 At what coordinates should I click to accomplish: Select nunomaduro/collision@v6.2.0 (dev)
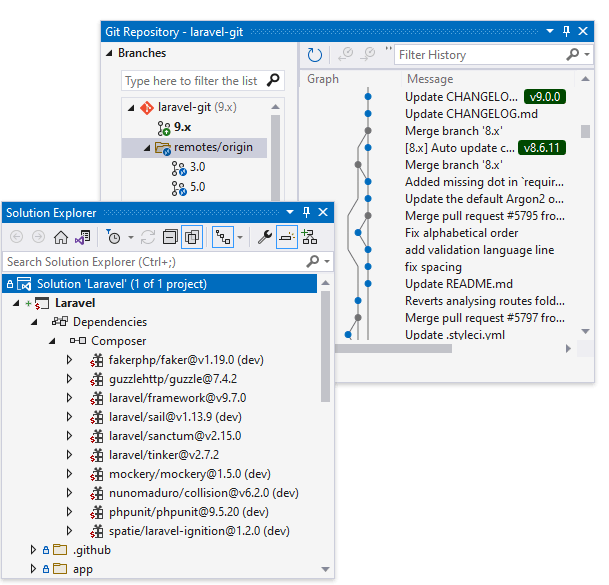point(204,493)
